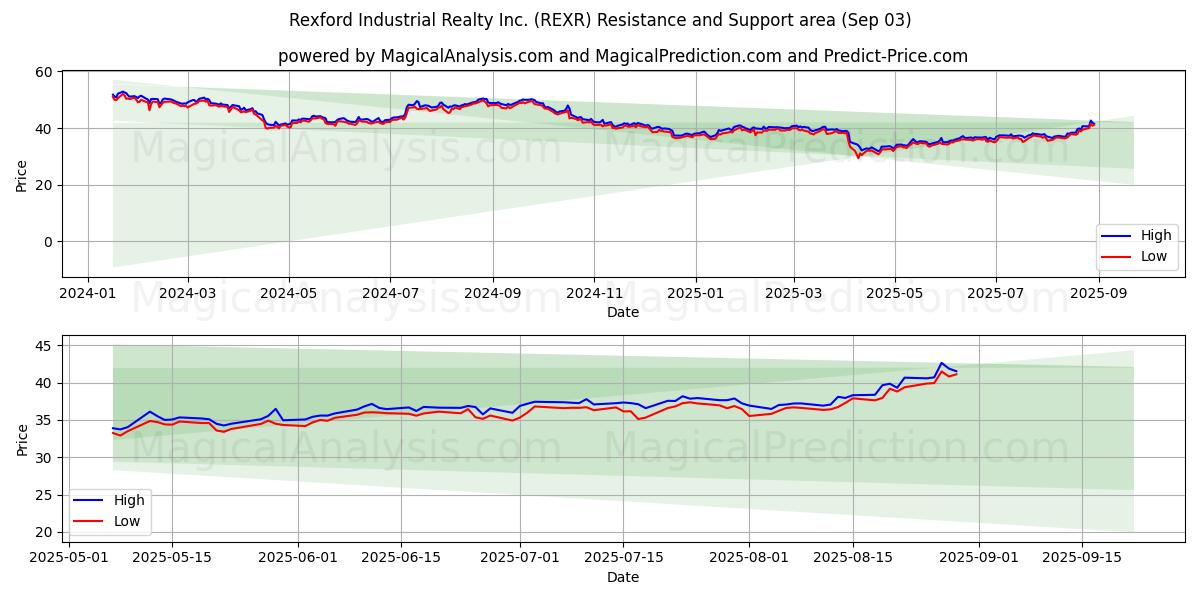Click the '2025-06-01' bottom chart label
This screenshot has width=1200, height=600.
click(x=299, y=558)
